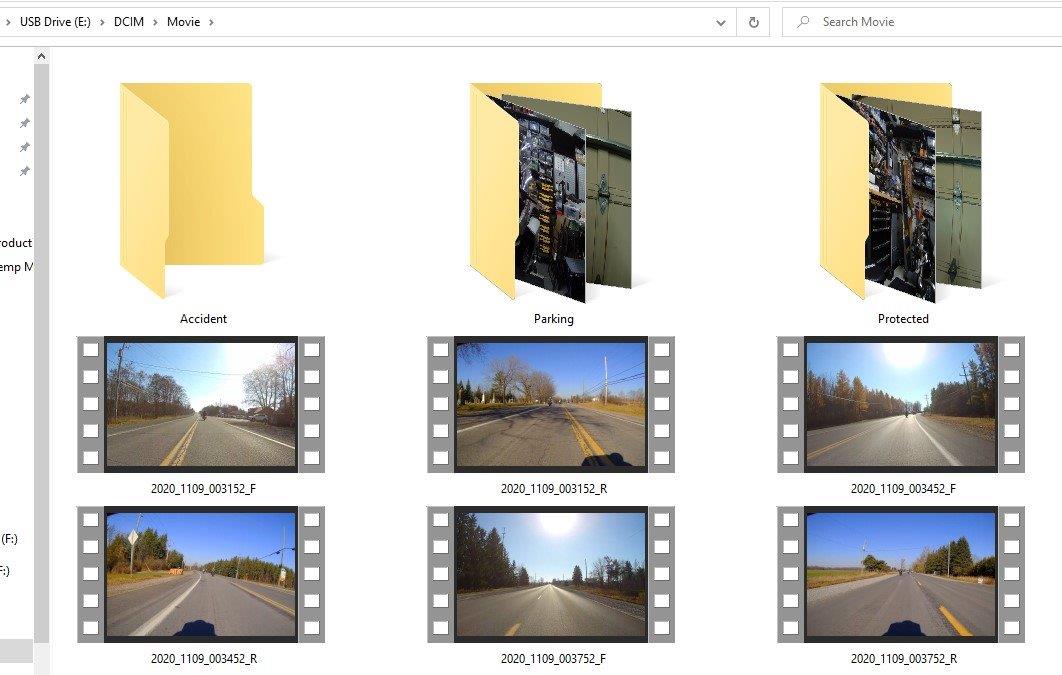
Task: Click the topmost pin icon in sidebar
Action: tap(25, 99)
